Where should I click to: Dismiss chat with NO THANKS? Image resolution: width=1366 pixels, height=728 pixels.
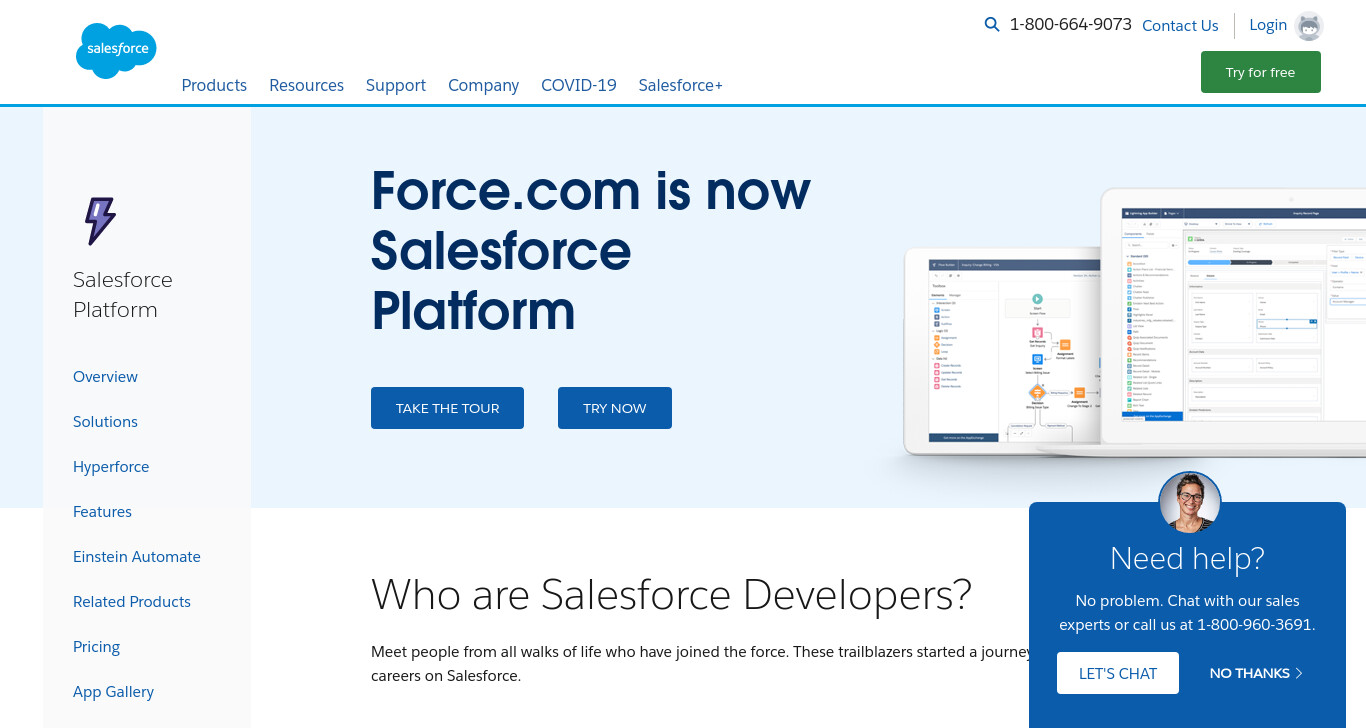coord(1256,673)
